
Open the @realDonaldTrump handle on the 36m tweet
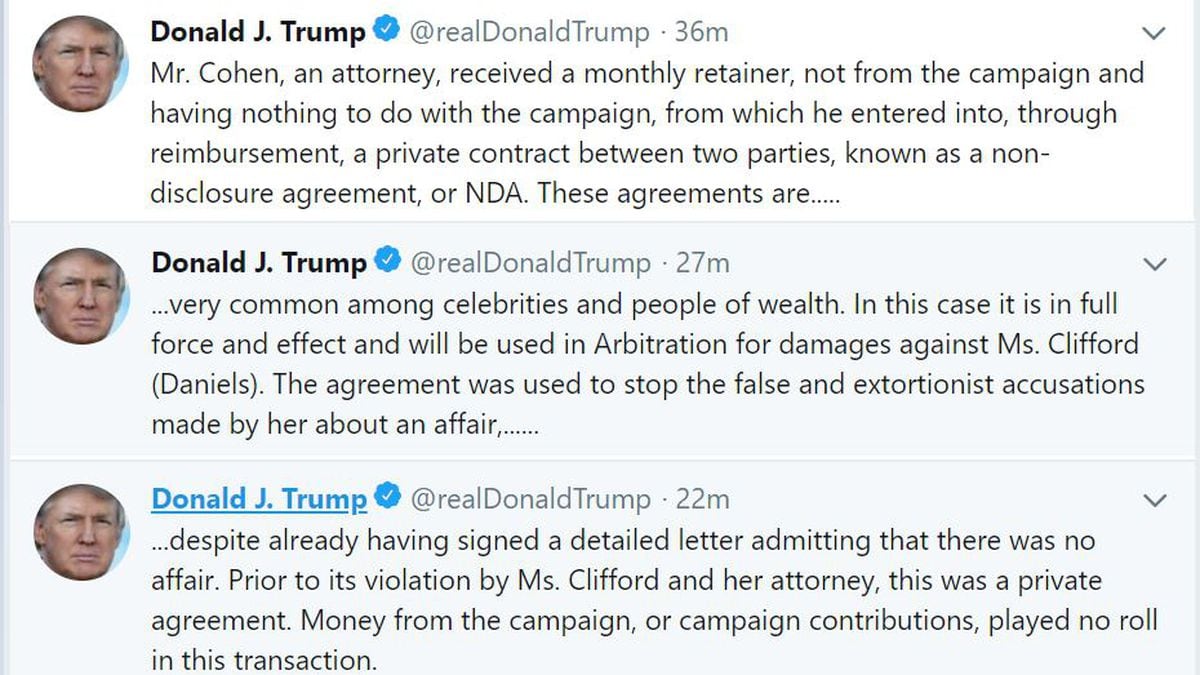pyautogui.click(x=529, y=32)
